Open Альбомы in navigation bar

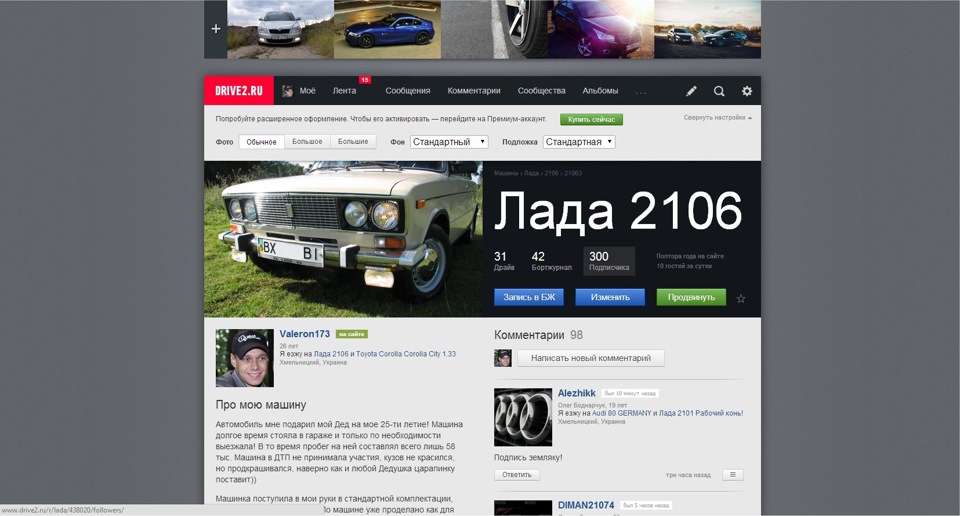[x=600, y=91]
